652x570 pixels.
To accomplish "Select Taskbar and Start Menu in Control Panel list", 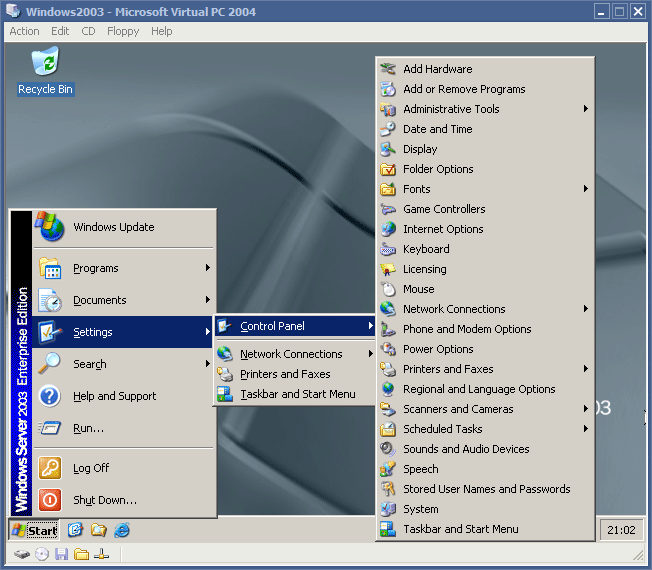I will (x=485, y=529).
